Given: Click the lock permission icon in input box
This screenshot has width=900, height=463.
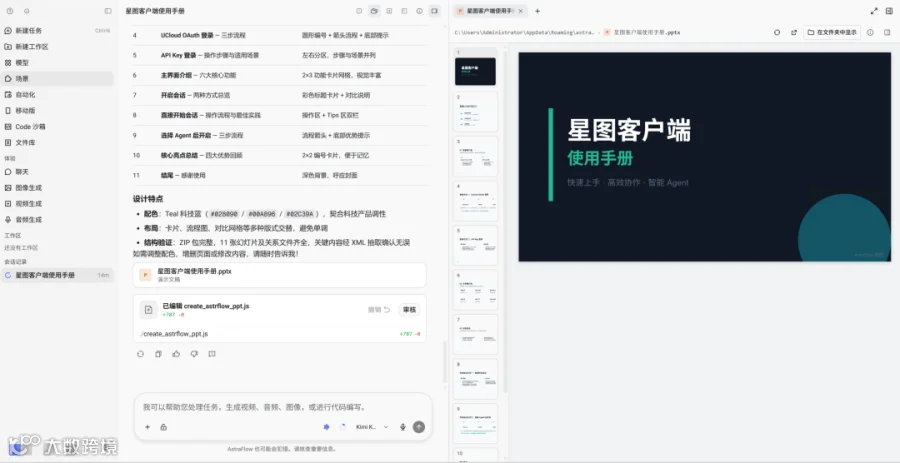Looking at the screenshot, I should (164, 427).
